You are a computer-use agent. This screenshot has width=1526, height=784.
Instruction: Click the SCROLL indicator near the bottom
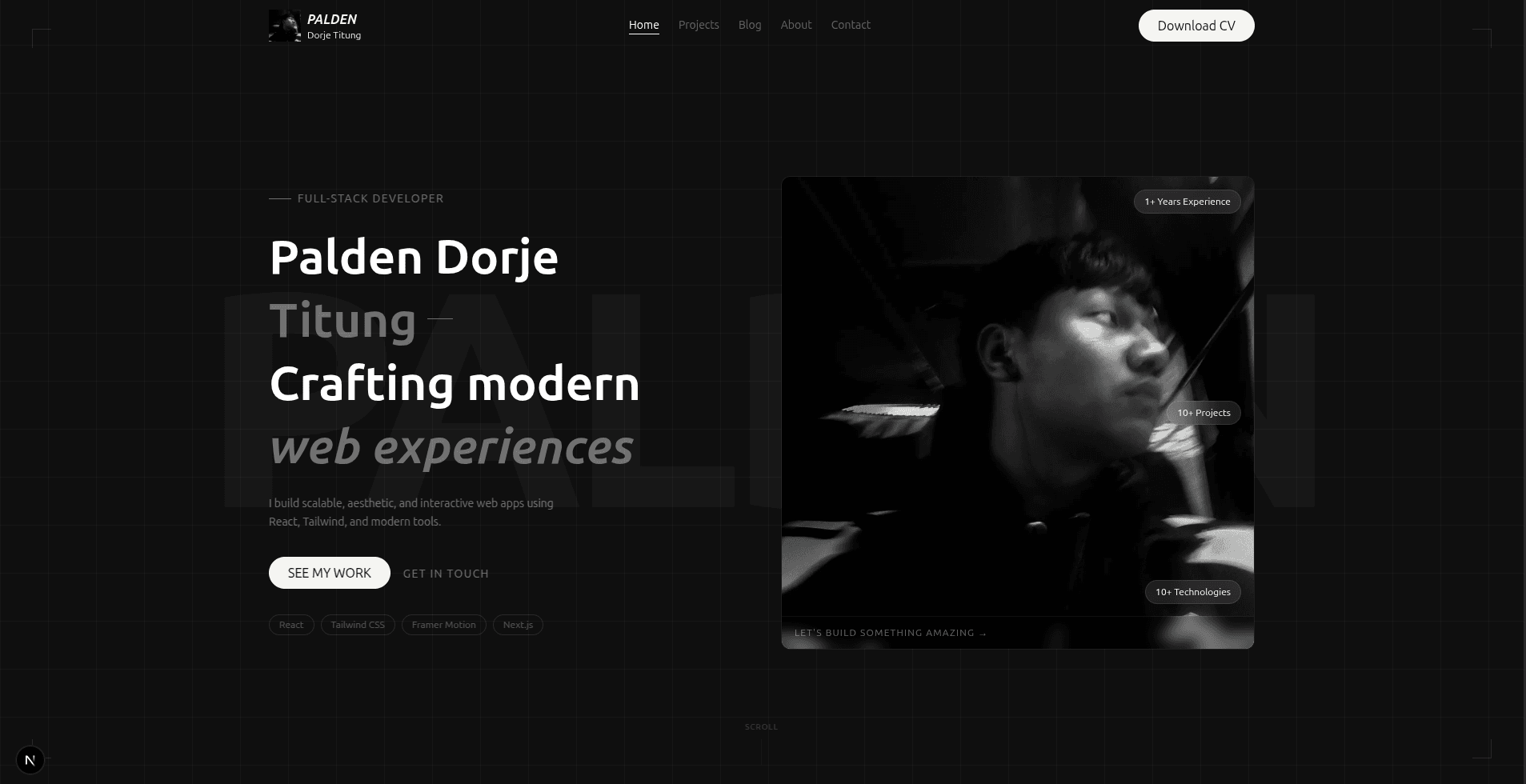click(x=761, y=726)
